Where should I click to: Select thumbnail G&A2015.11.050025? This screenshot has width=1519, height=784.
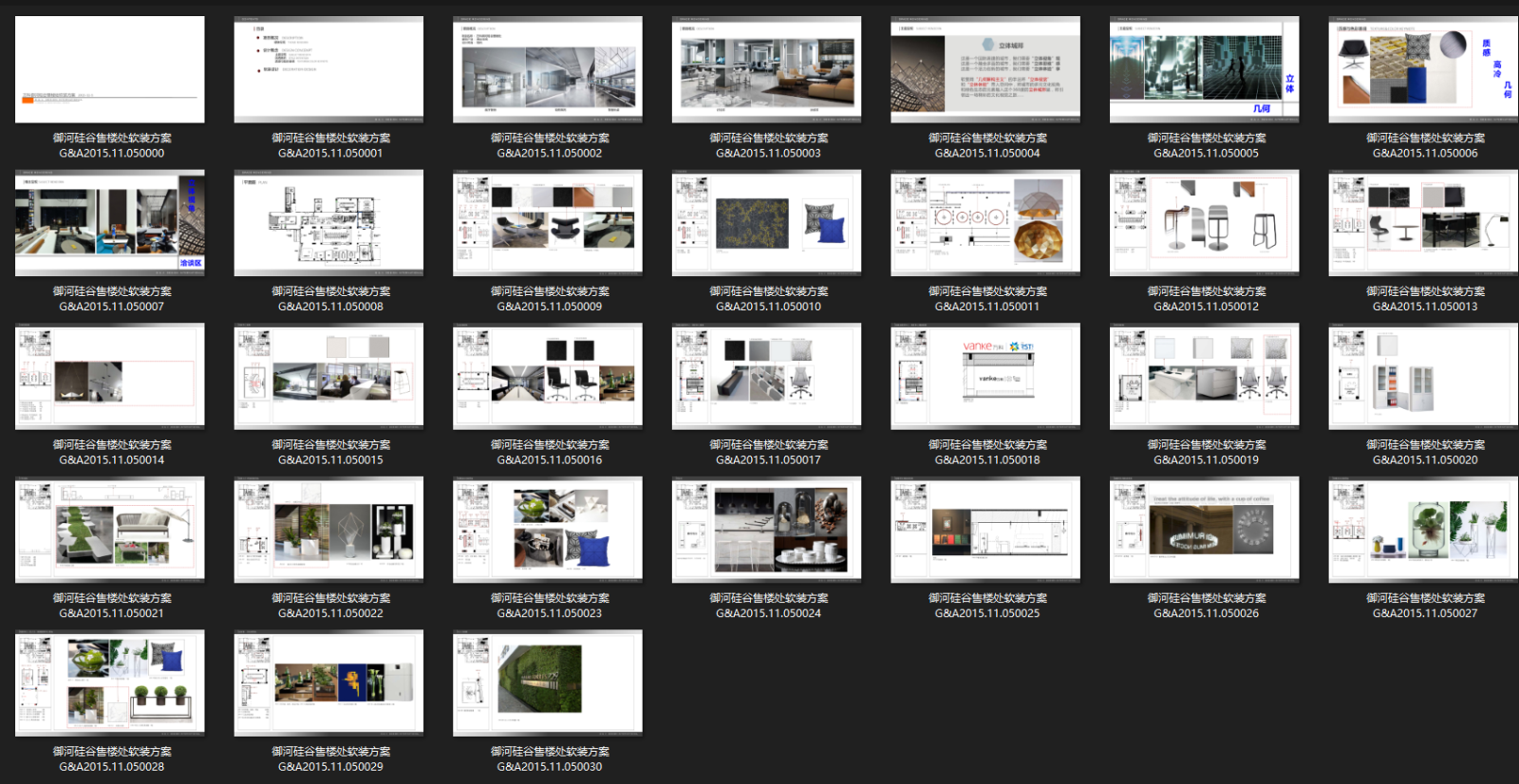[985, 530]
